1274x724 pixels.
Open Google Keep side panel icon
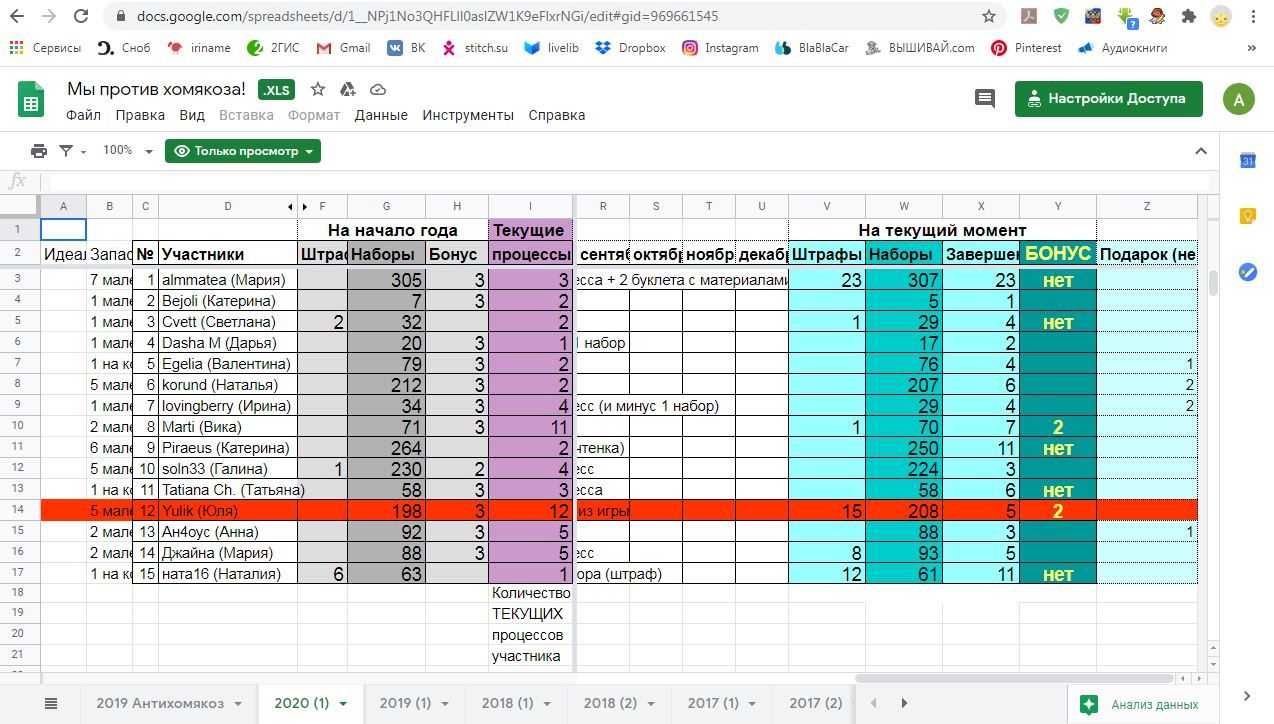[x=1247, y=216]
